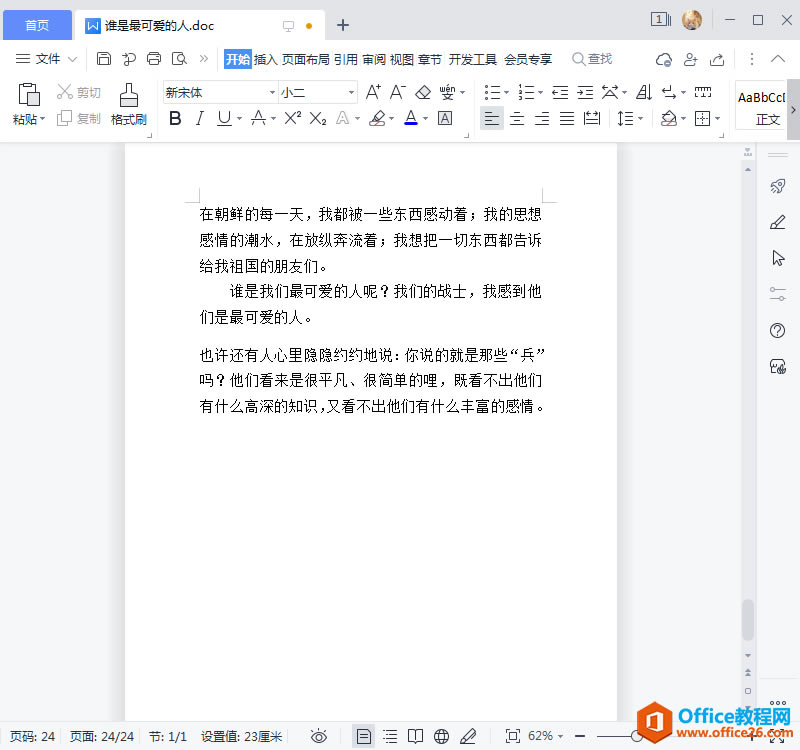Click the Print icon
The image size is (800, 750).
point(153,59)
